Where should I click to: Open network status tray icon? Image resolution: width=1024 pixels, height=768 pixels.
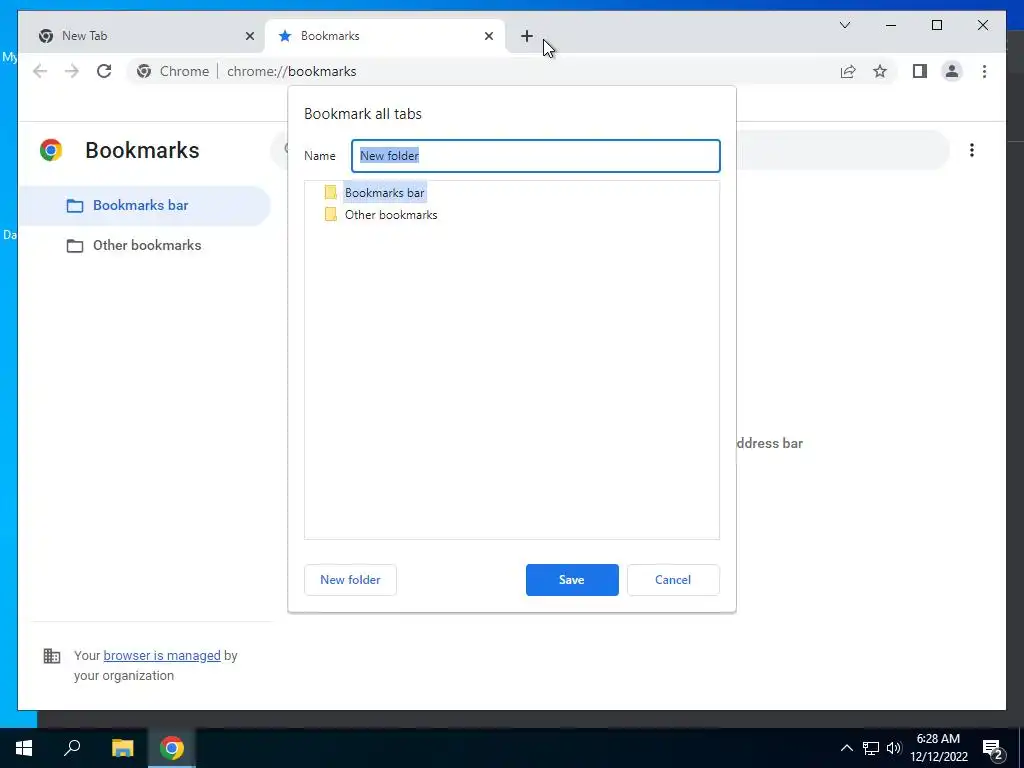[871, 748]
